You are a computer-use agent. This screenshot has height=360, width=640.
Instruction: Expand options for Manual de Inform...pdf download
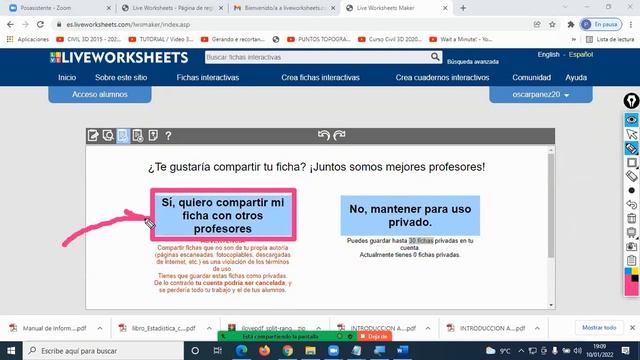100,328
